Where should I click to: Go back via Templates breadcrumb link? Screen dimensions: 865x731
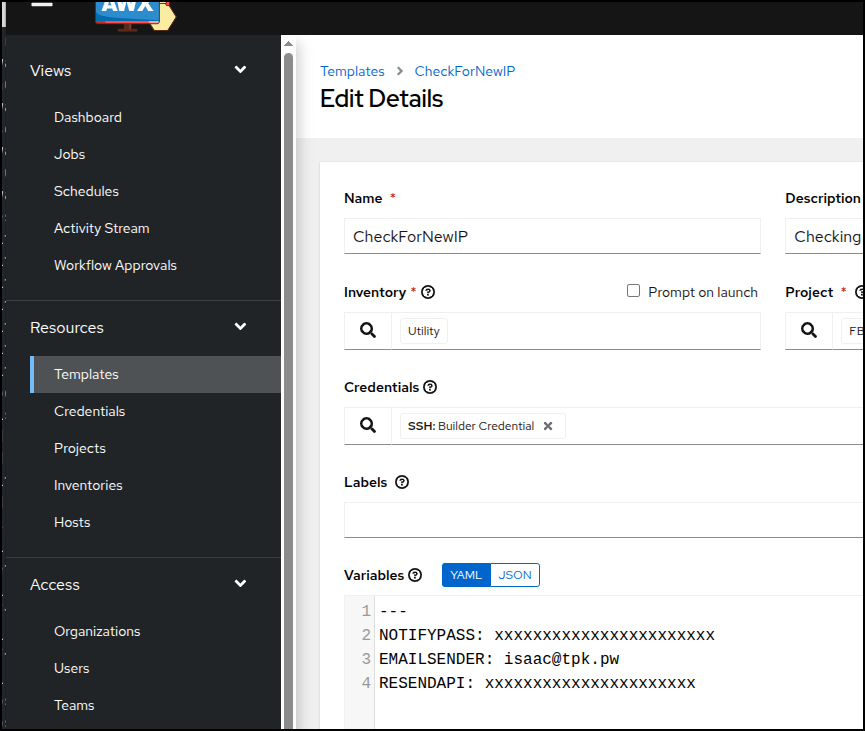[x=352, y=71]
